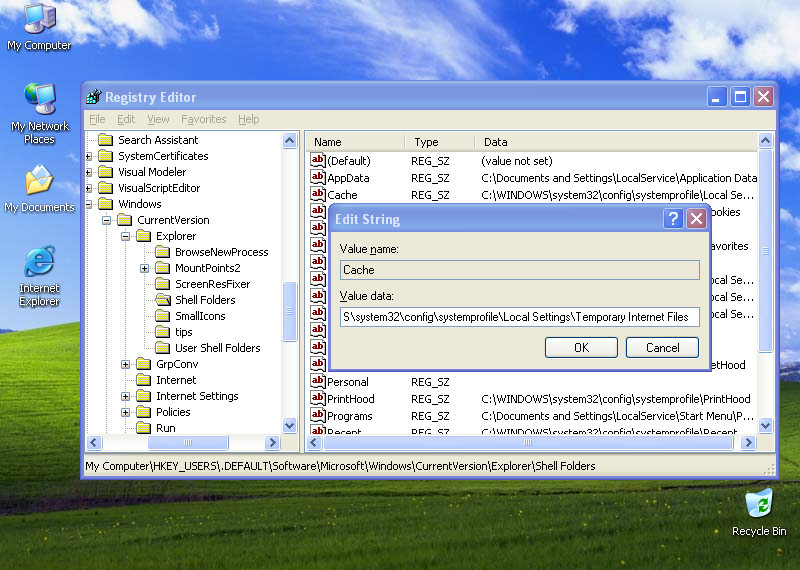Click the tree pane down scroll arrow
The width and height of the screenshot is (800, 570).
coord(289,425)
